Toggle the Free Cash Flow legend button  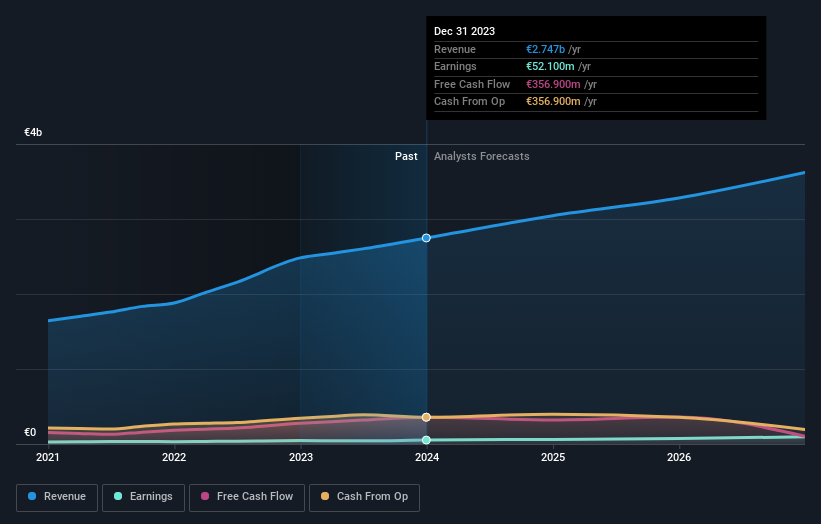point(247,497)
